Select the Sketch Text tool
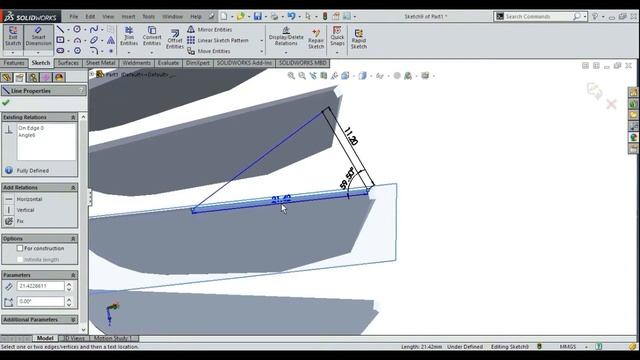The height and width of the screenshot is (360, 640). coord(111,40)
